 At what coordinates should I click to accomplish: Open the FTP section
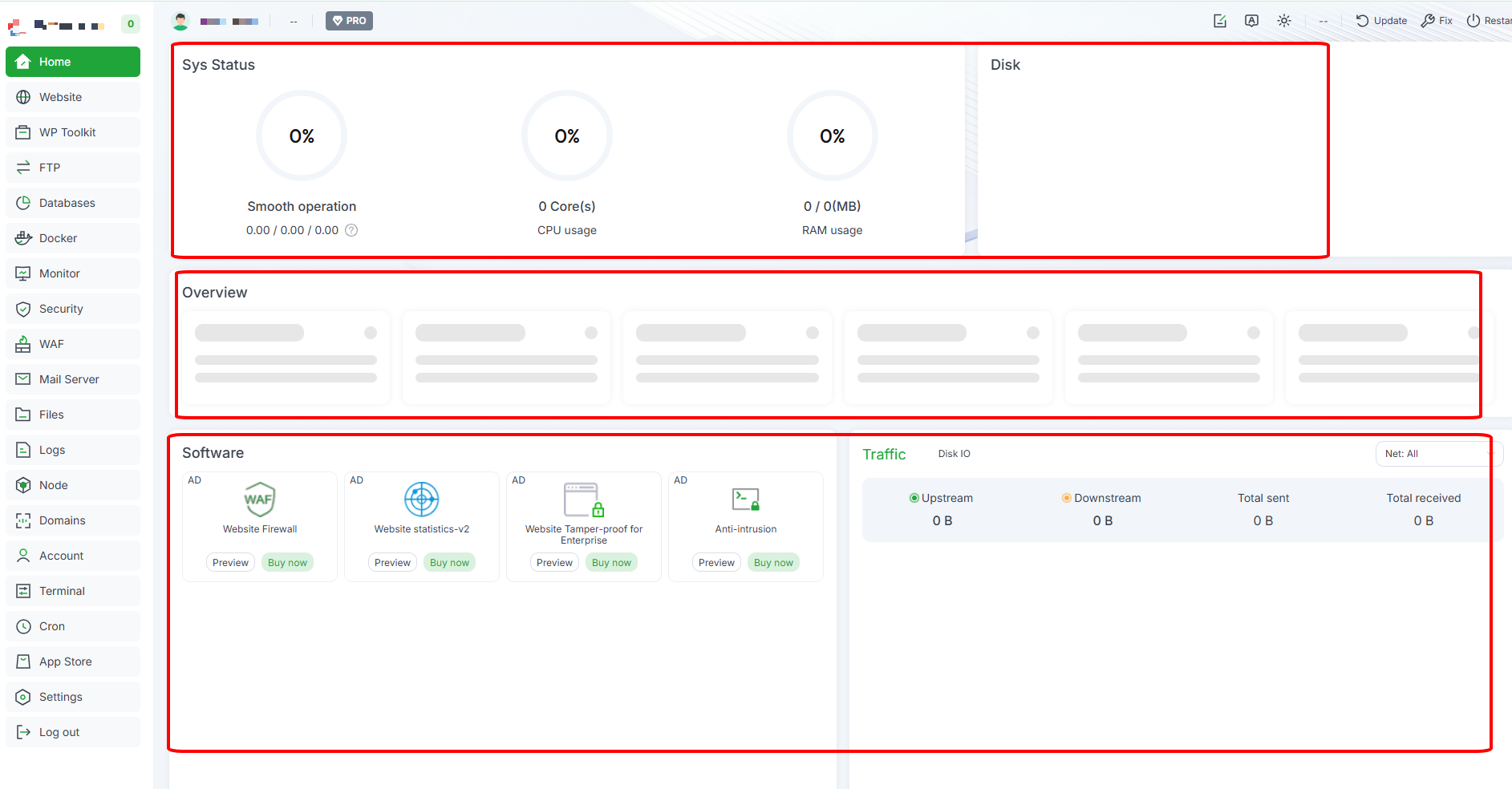(73, 168)
